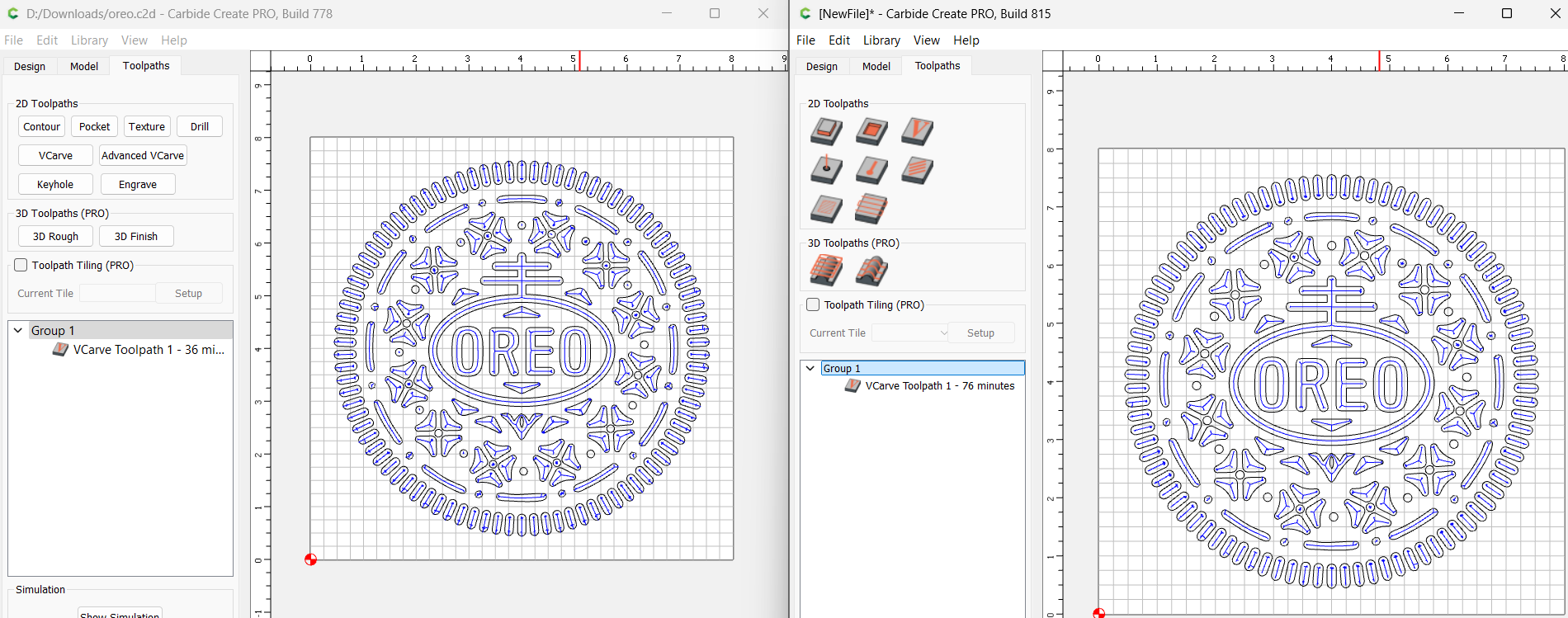This screenshot has height=618, width=1568.
Task: Collapse Group 1 in right window tree
Action: pos(810,368)
